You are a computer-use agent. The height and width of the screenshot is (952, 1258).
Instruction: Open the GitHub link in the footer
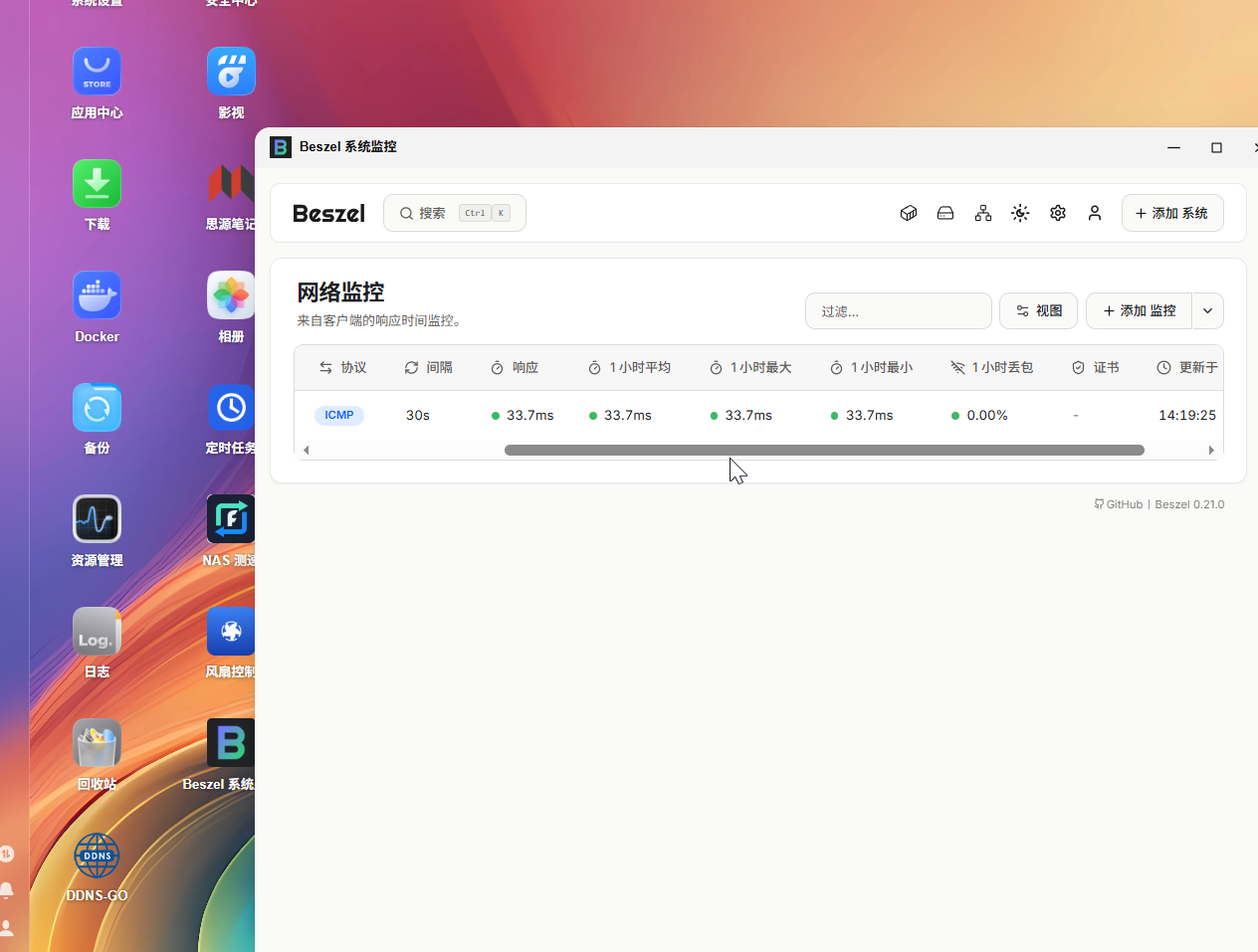pyautogui.click(x=1119, y=504)
